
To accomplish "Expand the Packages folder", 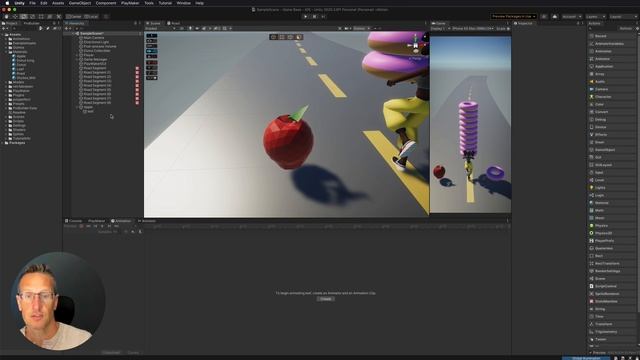I will (3, 143).
